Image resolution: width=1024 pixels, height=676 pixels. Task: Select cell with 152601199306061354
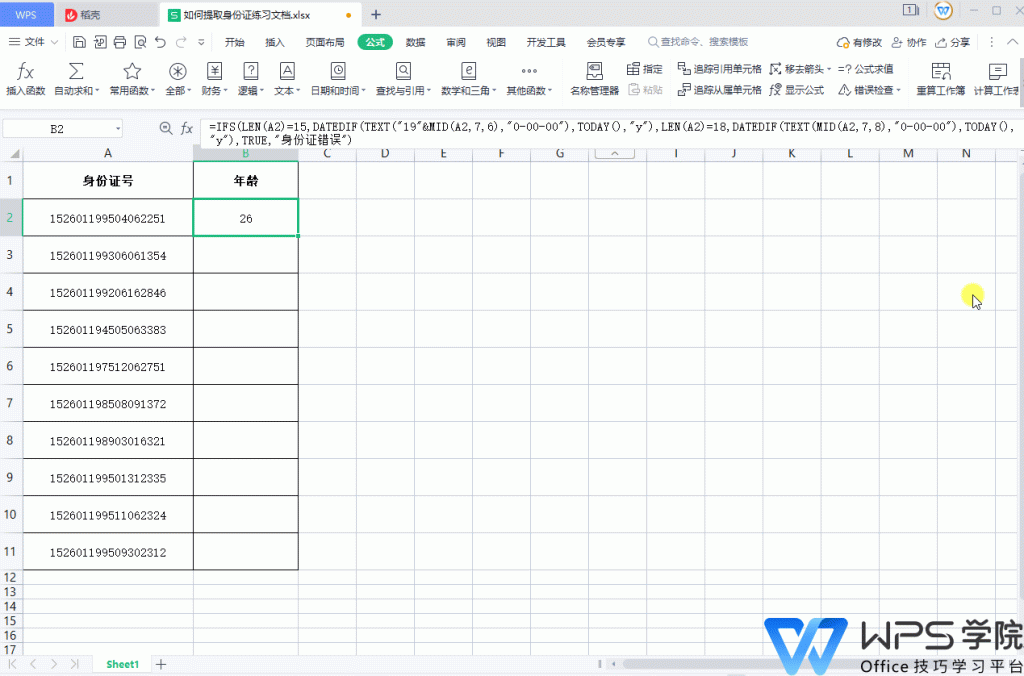(108, 256)
